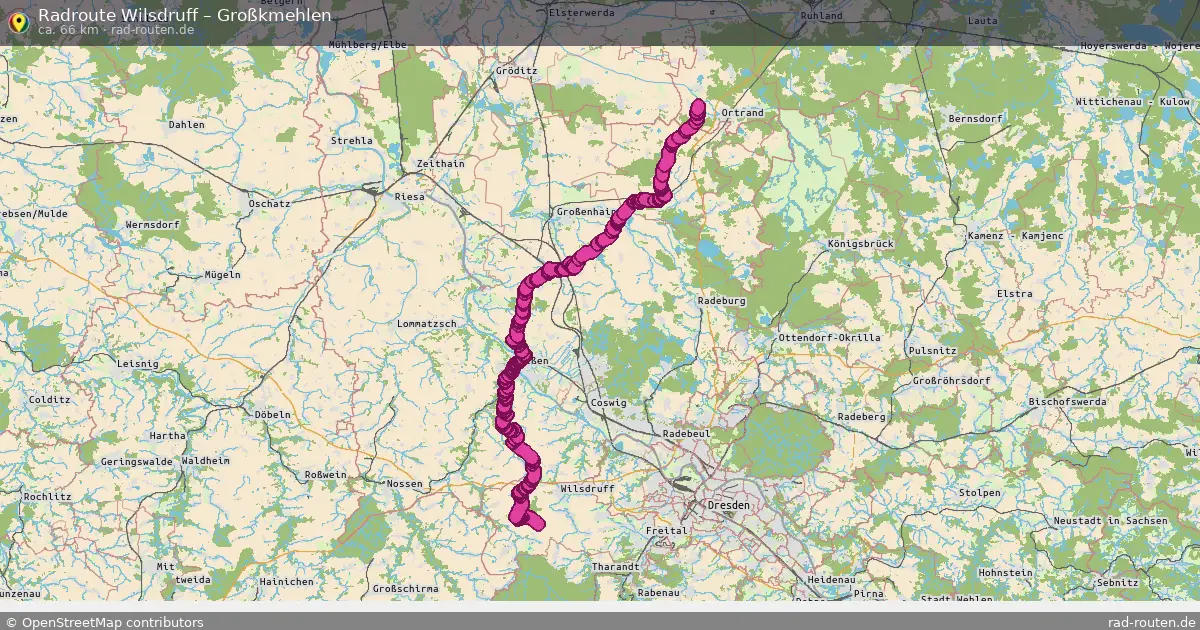Click the Wilsdruff town label
The image size is (1200, 630).
(x=586, y=488)
